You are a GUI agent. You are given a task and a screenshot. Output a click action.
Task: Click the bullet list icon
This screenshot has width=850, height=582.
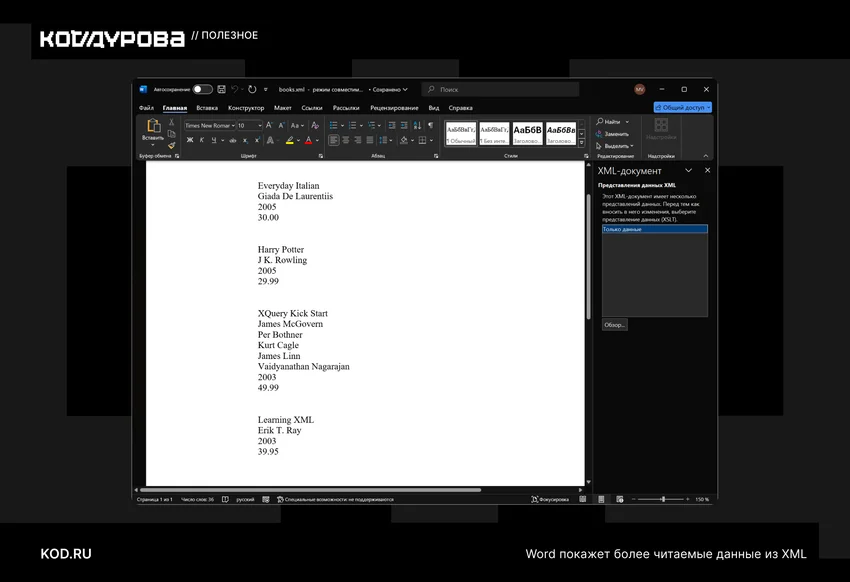pos(333,125)
